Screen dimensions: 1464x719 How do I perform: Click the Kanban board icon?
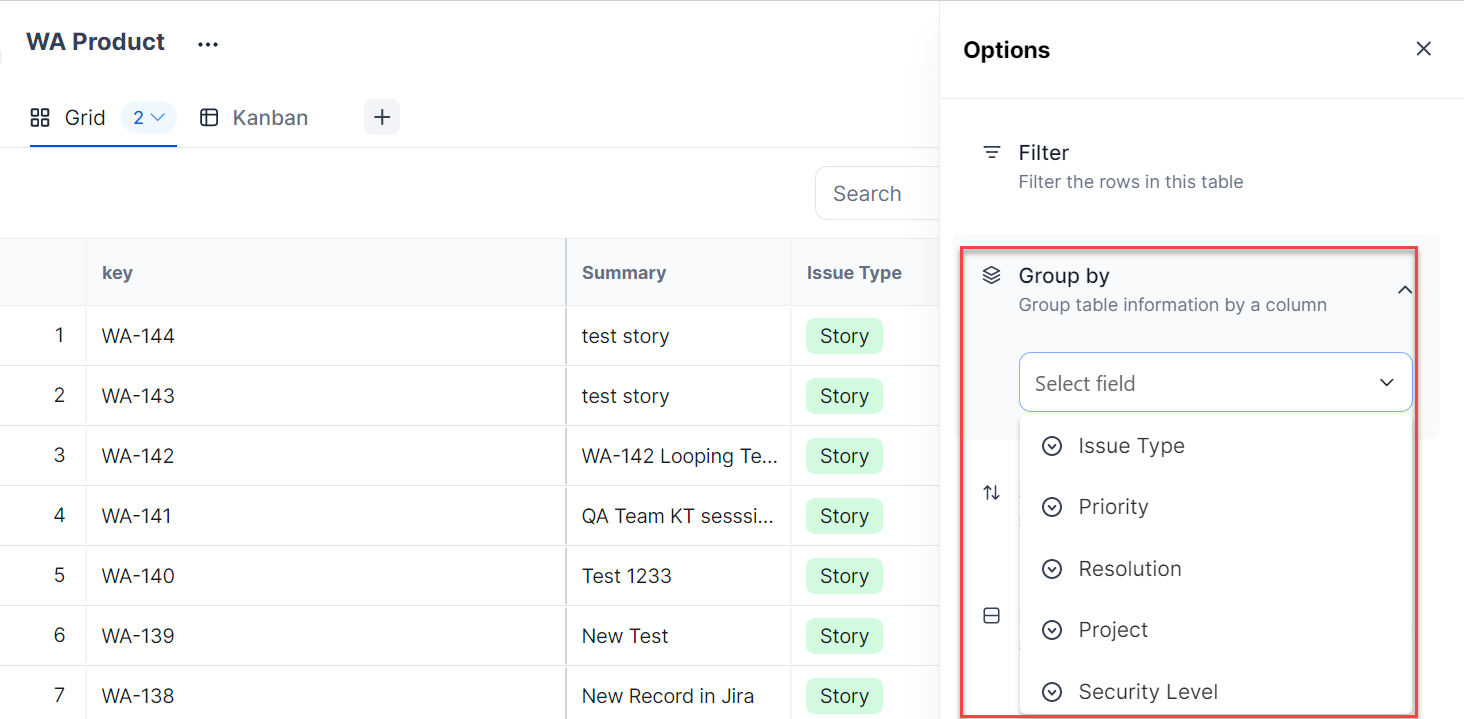[209, 118]
